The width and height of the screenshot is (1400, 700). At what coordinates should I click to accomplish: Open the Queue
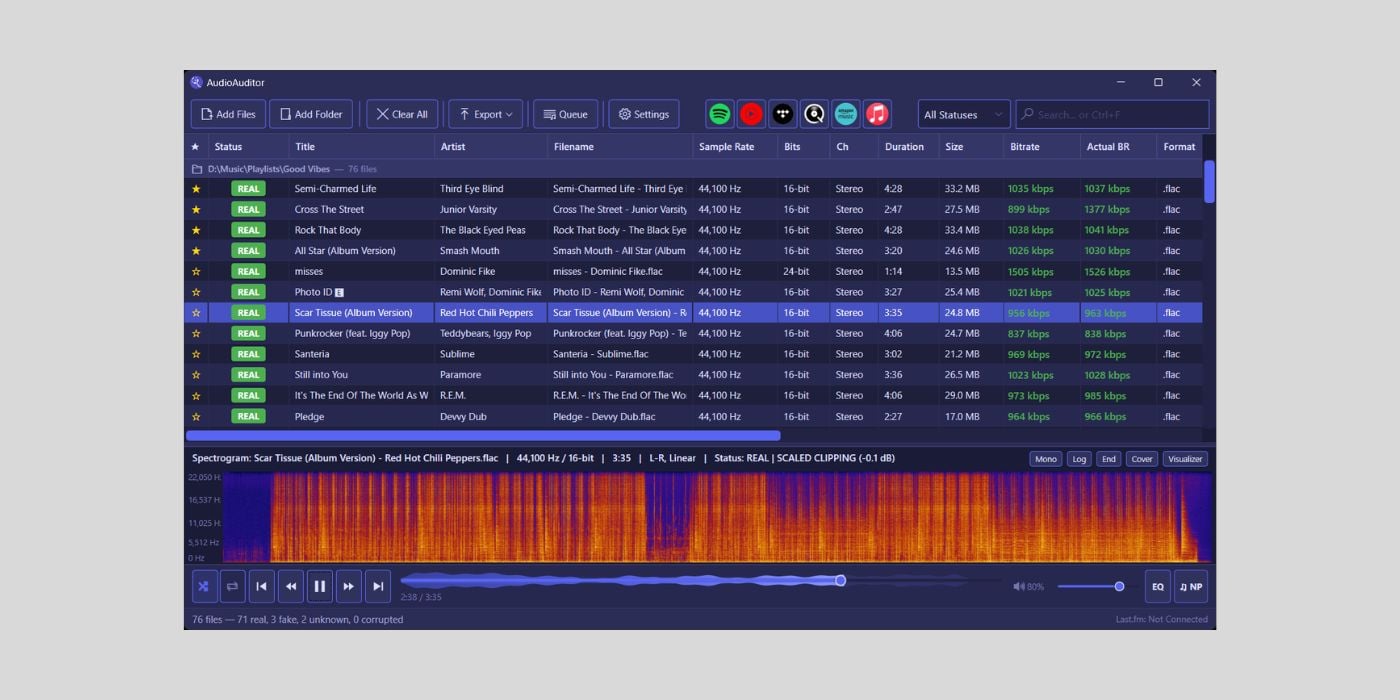(x=566, y=114)
